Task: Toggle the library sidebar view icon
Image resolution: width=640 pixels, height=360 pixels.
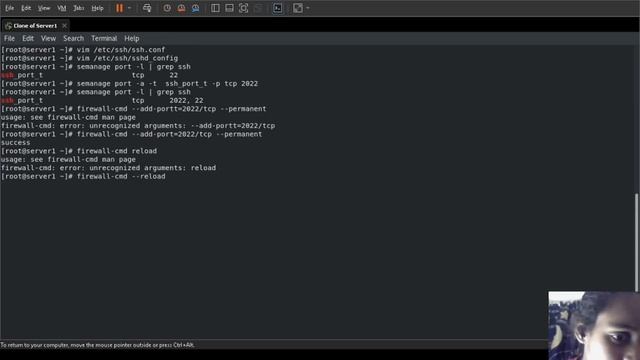Action: (x=215, y=8)
